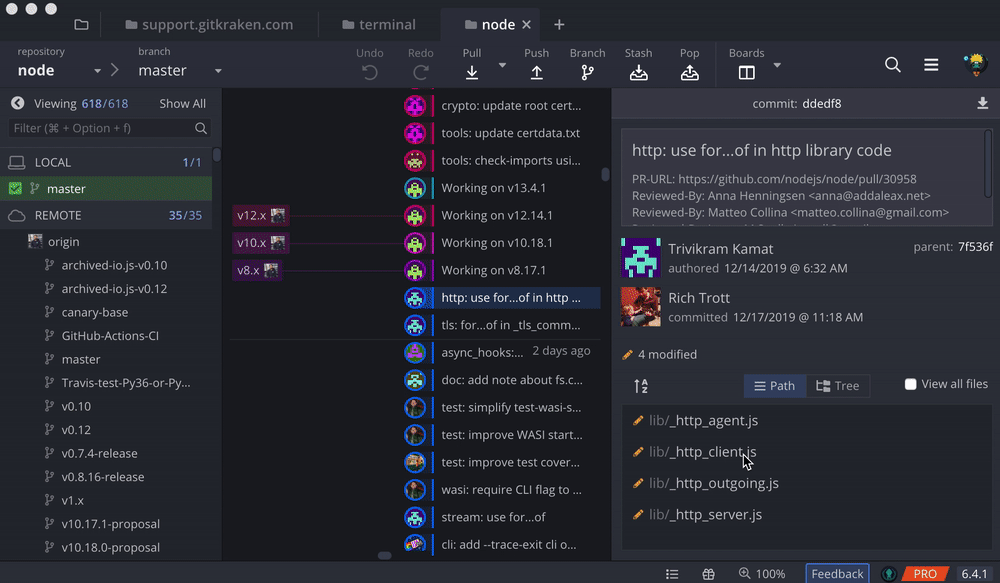This screenshot has width=1000, height=583.
Task: Open the user profile avatar
Action: tap(975, 64)
